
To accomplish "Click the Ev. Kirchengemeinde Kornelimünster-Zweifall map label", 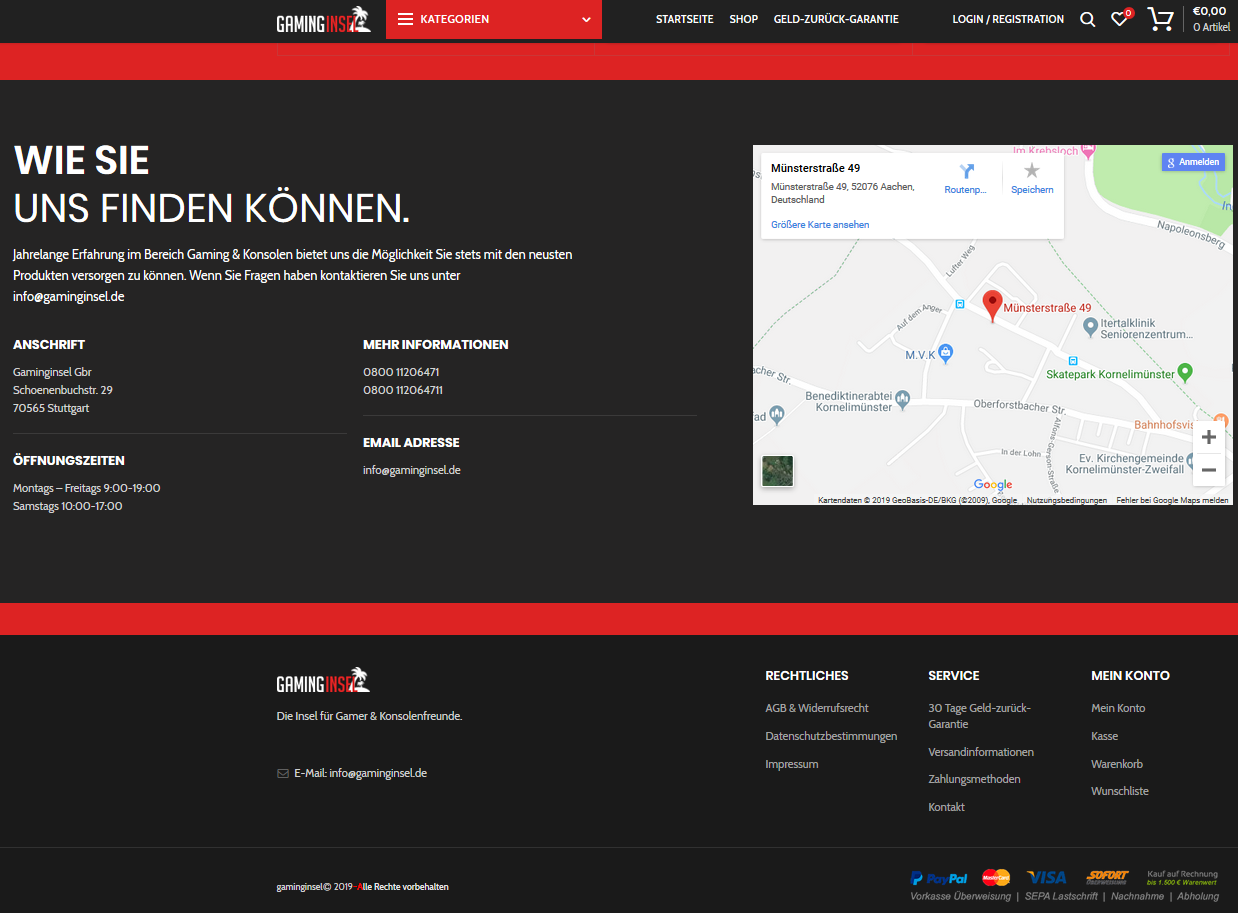I will click(1124, 463).
